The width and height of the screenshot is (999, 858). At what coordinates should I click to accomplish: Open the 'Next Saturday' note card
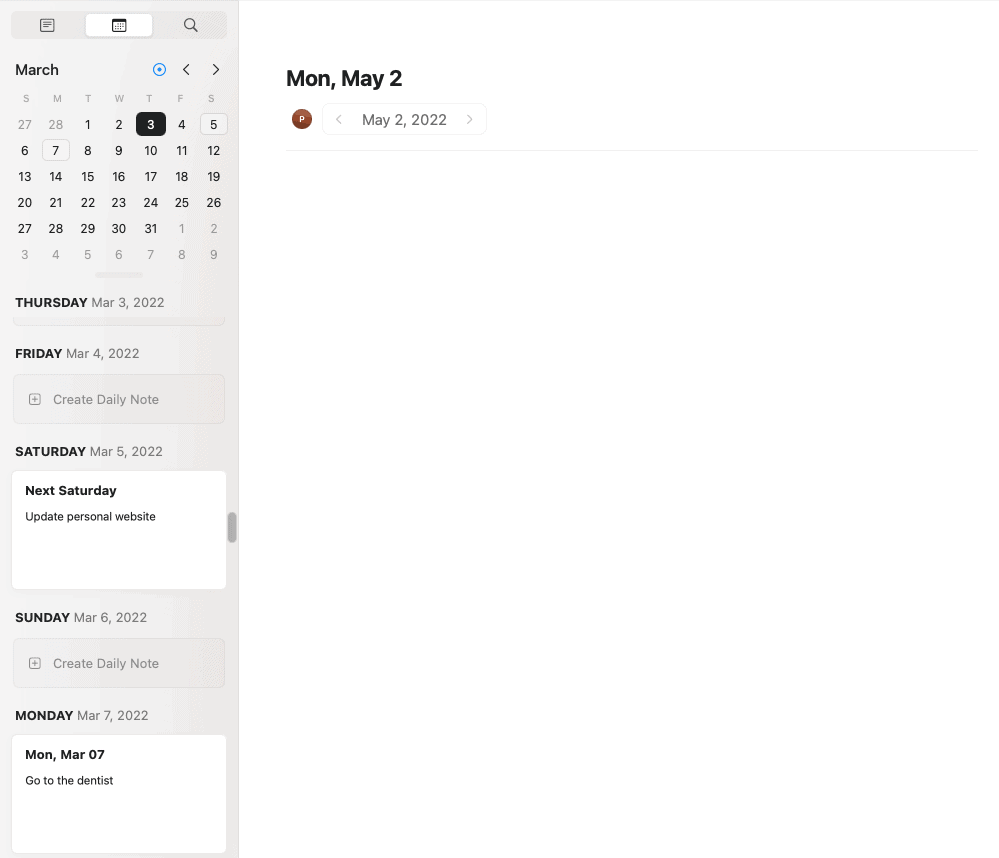pos(119,528)
